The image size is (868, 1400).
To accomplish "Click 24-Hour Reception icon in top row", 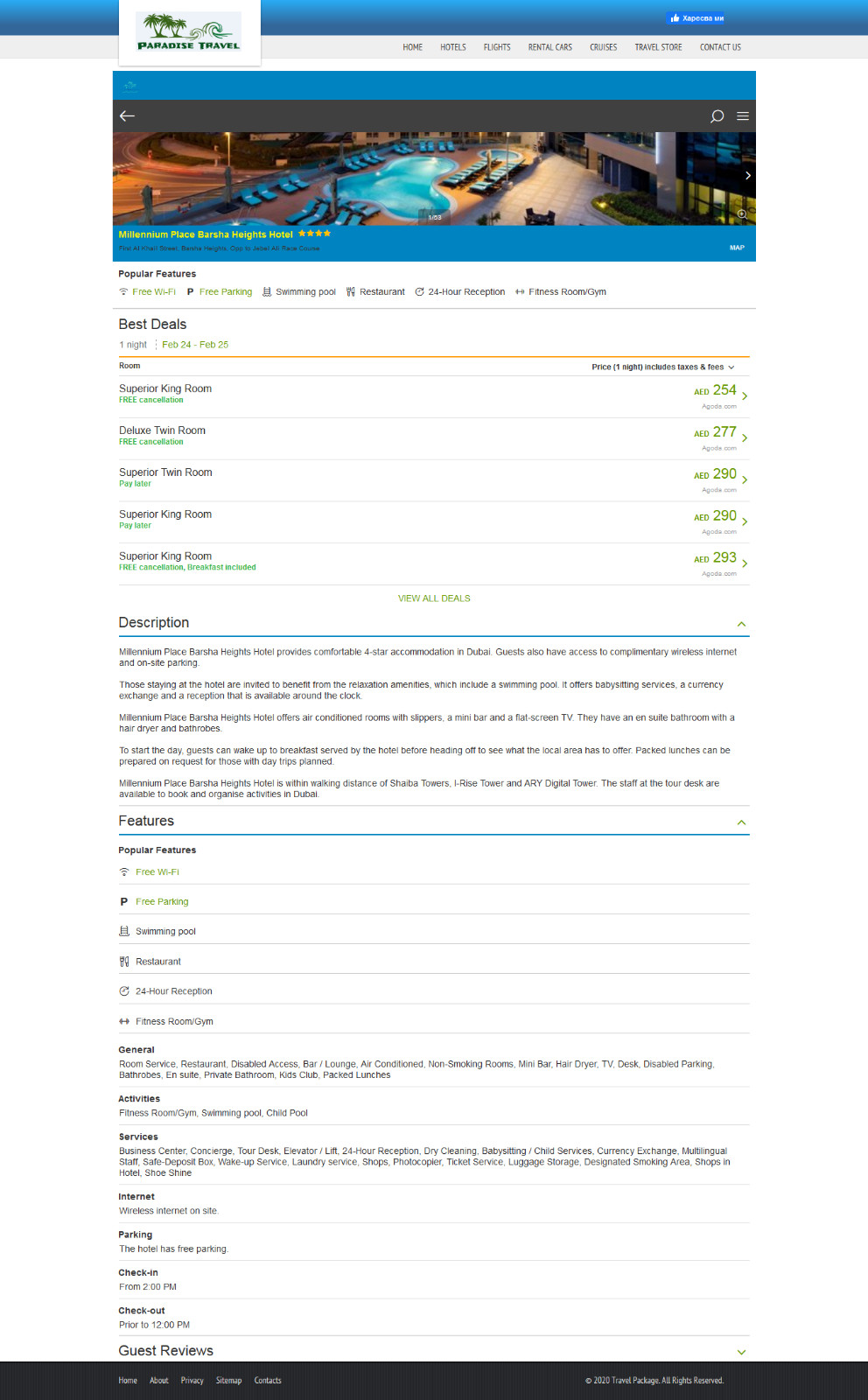I will click(x=419, y=292).
